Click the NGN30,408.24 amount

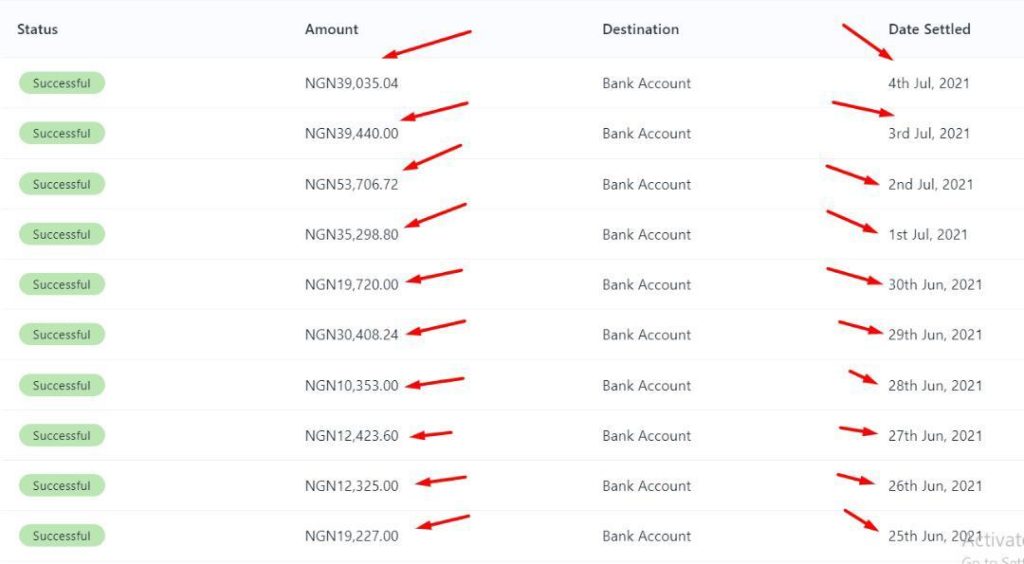(x=351, y=334)
